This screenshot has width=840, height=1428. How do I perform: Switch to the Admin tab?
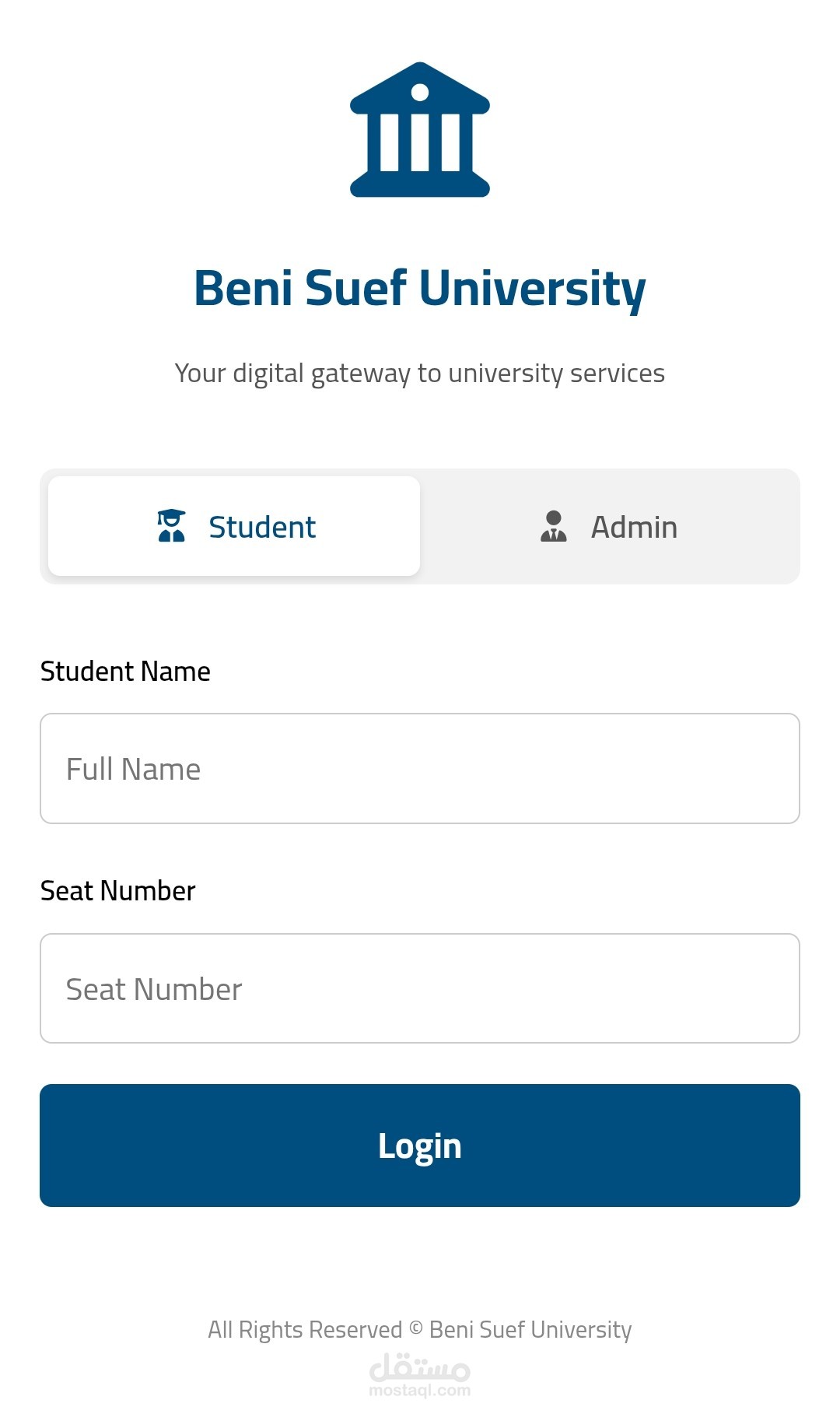tap(610, 526)
